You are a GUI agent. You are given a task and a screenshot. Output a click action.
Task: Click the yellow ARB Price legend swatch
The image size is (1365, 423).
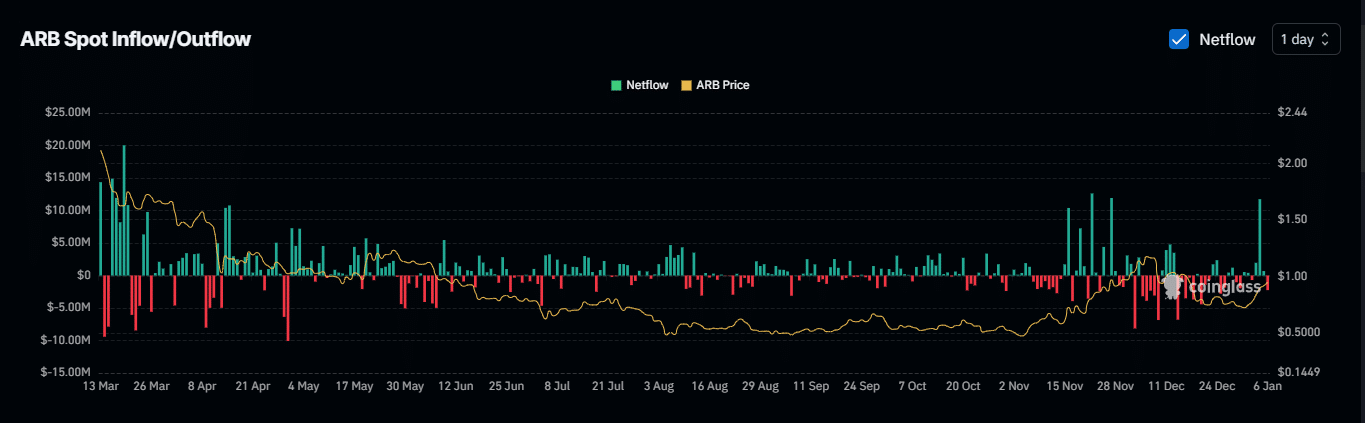pyautogui.click(x=686, y=85)
